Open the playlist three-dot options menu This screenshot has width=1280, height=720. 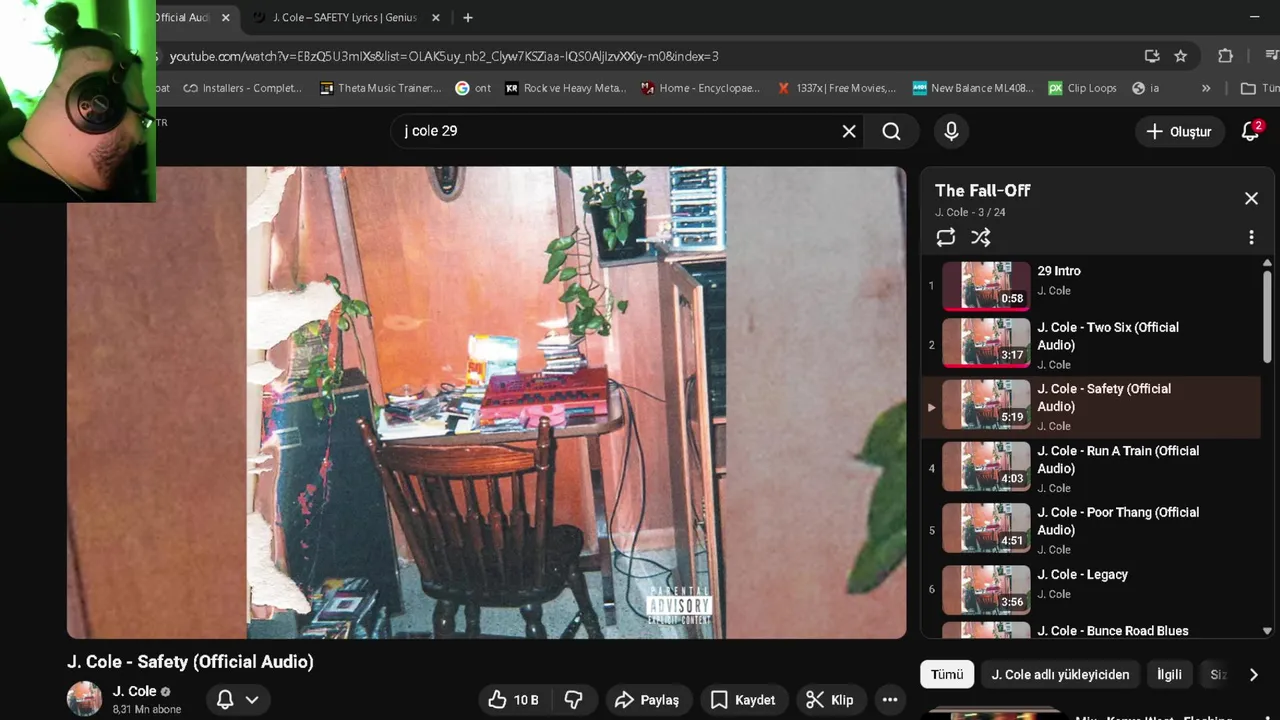point(1251,237)
